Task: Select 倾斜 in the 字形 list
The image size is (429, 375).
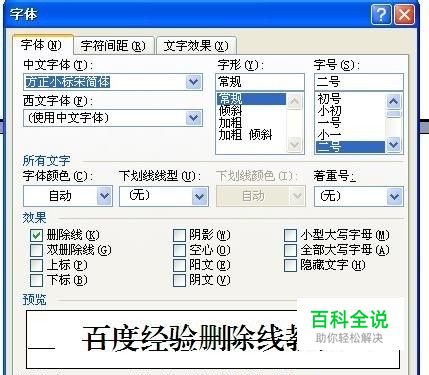Action: coord(251,110)
